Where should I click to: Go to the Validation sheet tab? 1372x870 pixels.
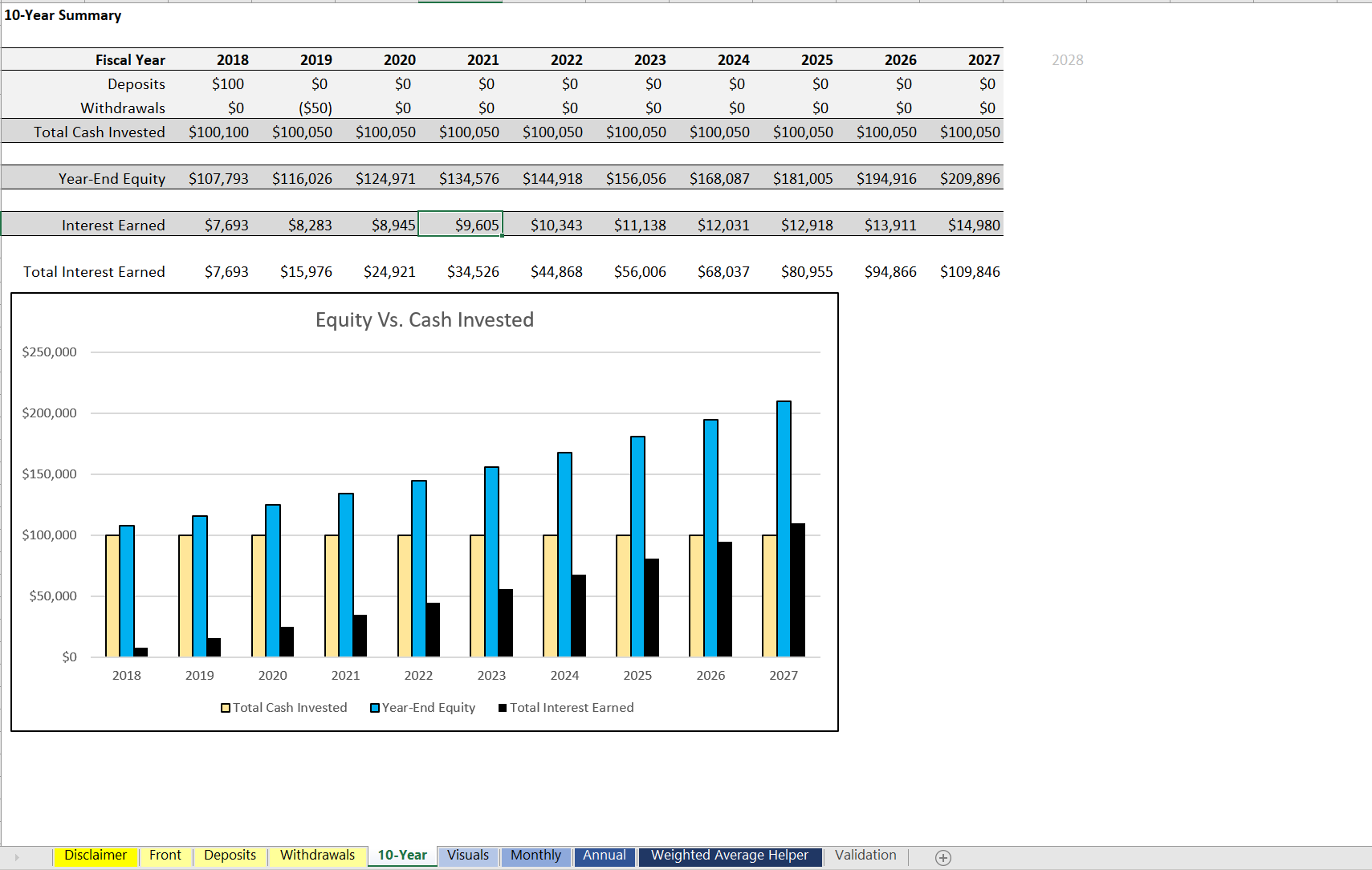click(x=865, y=856)
